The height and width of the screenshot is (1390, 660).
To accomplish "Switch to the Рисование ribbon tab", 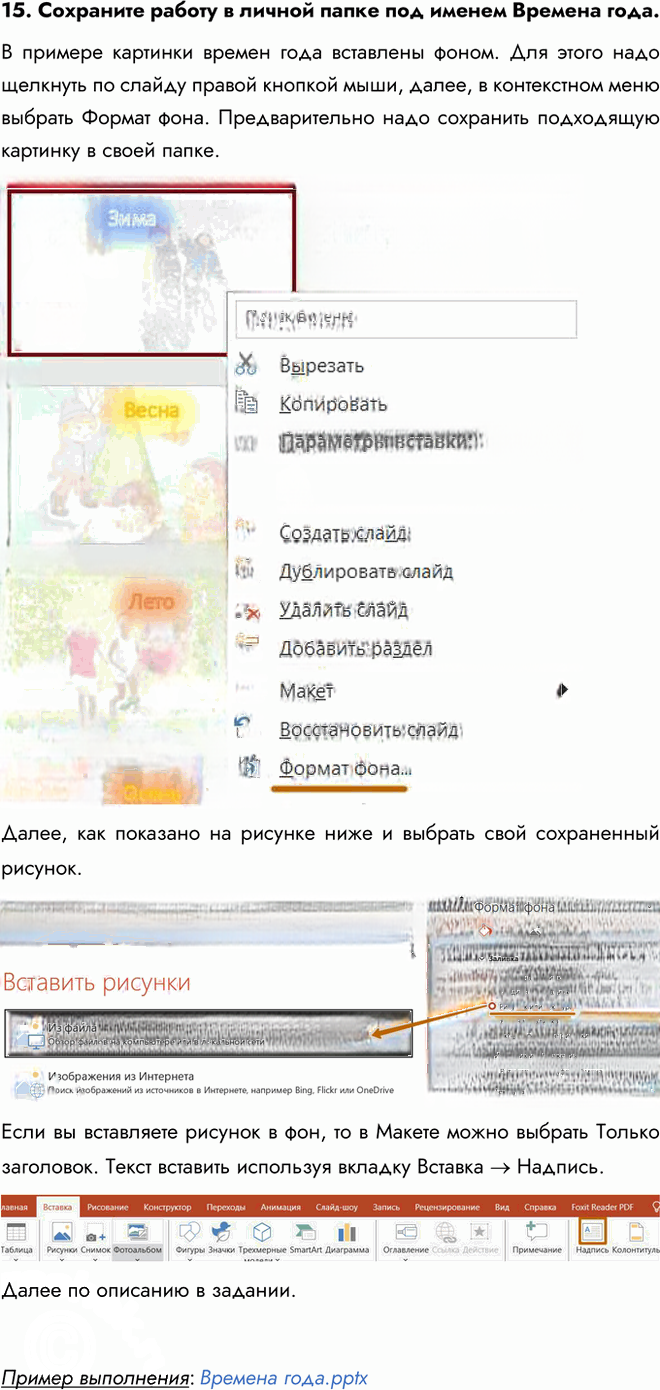I will point(107,1206).
